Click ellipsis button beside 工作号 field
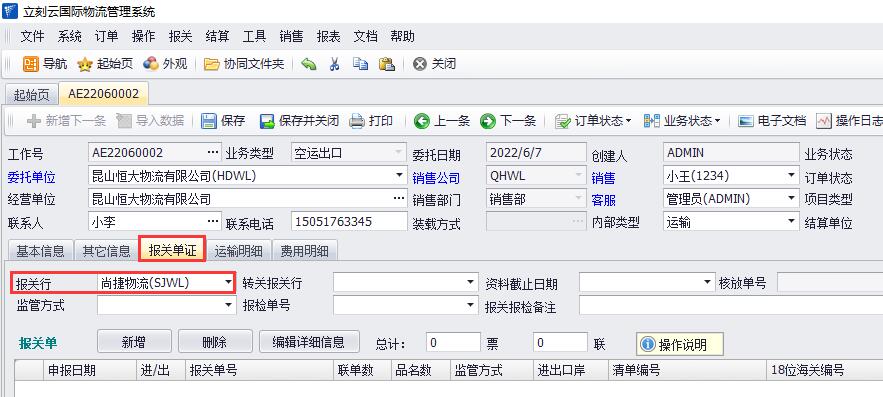 pyautogui.click(x=213, y=152)
